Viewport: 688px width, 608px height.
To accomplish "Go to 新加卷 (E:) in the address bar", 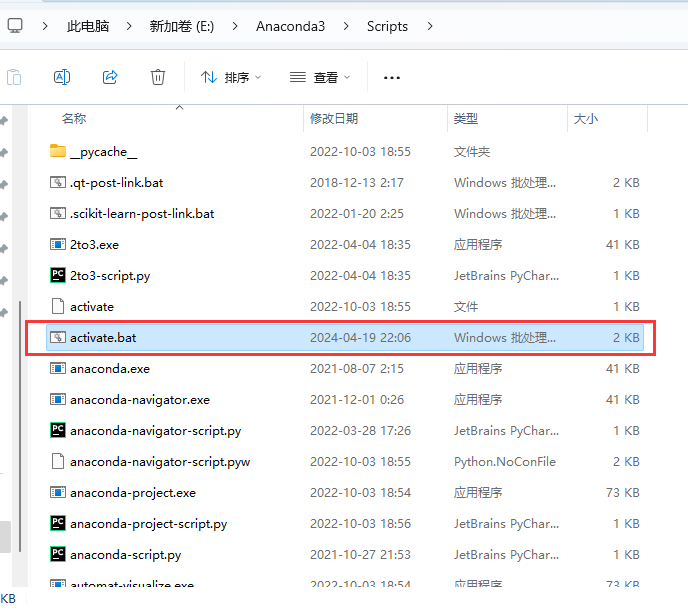I will 182,26.
